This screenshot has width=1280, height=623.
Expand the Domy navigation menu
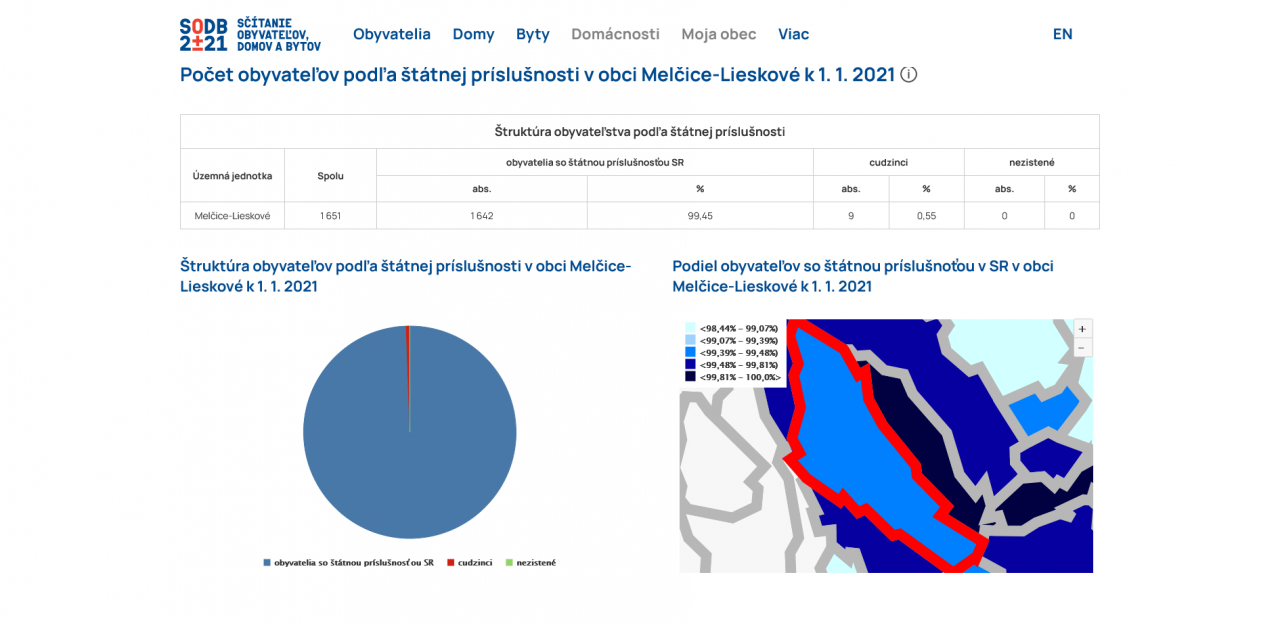[473, 34]
